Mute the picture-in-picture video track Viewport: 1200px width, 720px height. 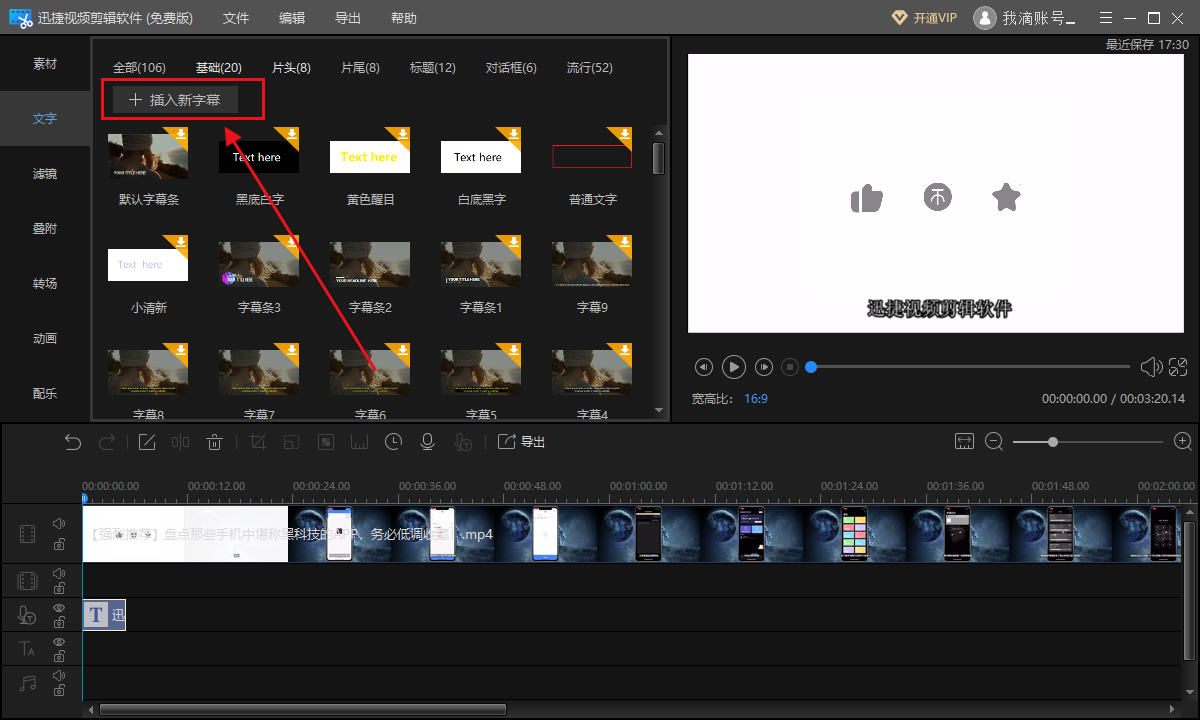tap(59, 574)
